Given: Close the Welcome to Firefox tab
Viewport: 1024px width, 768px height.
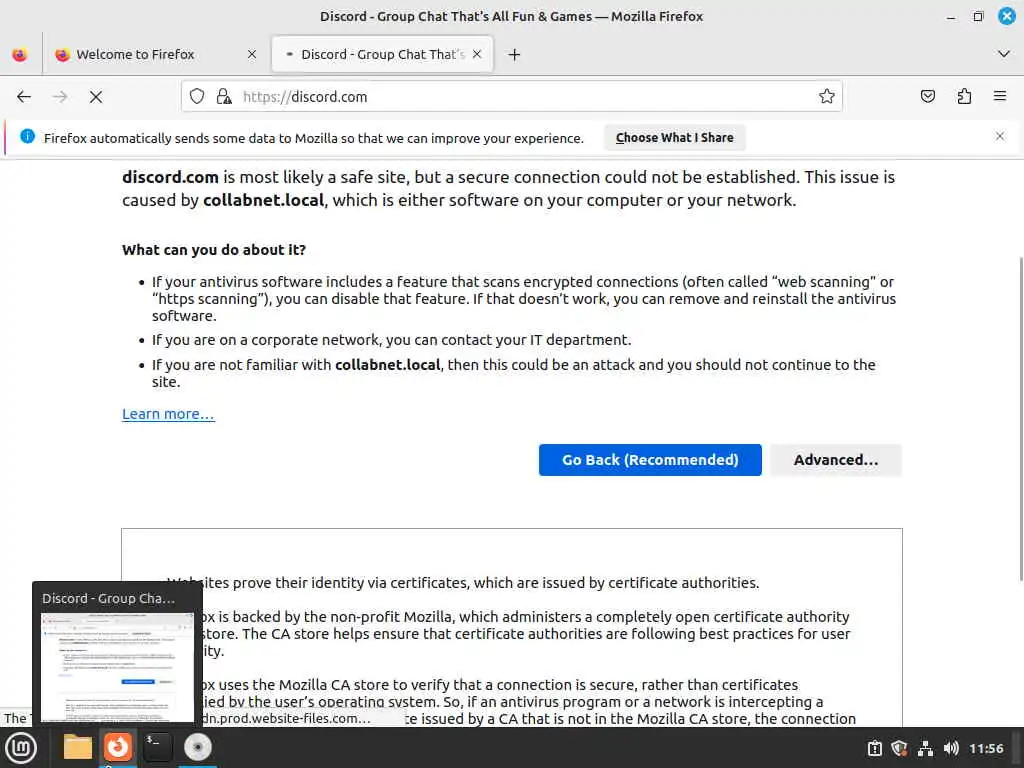Looking at the screenshot, I should (x=252, y=55).
